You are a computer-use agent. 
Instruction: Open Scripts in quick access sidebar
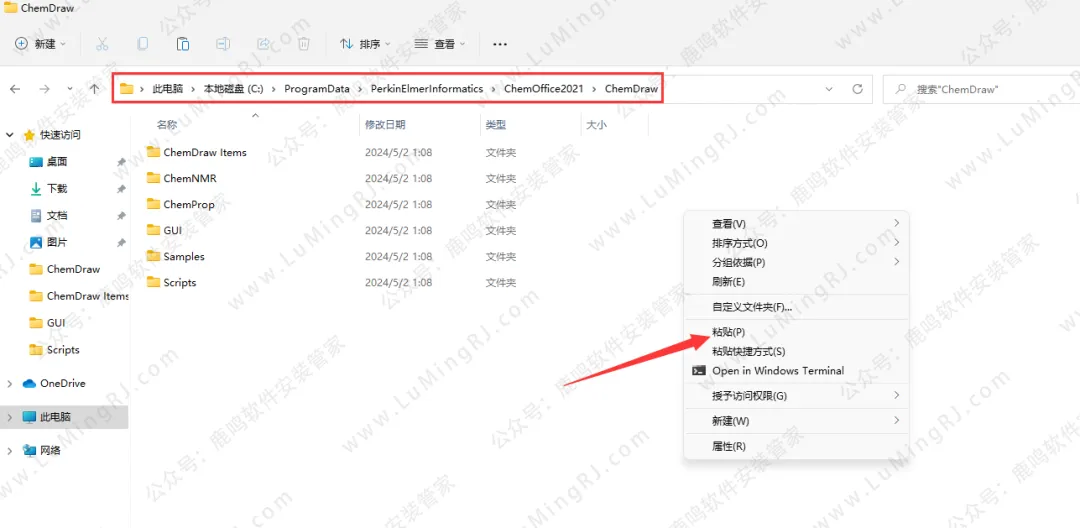tap(65, 350)
